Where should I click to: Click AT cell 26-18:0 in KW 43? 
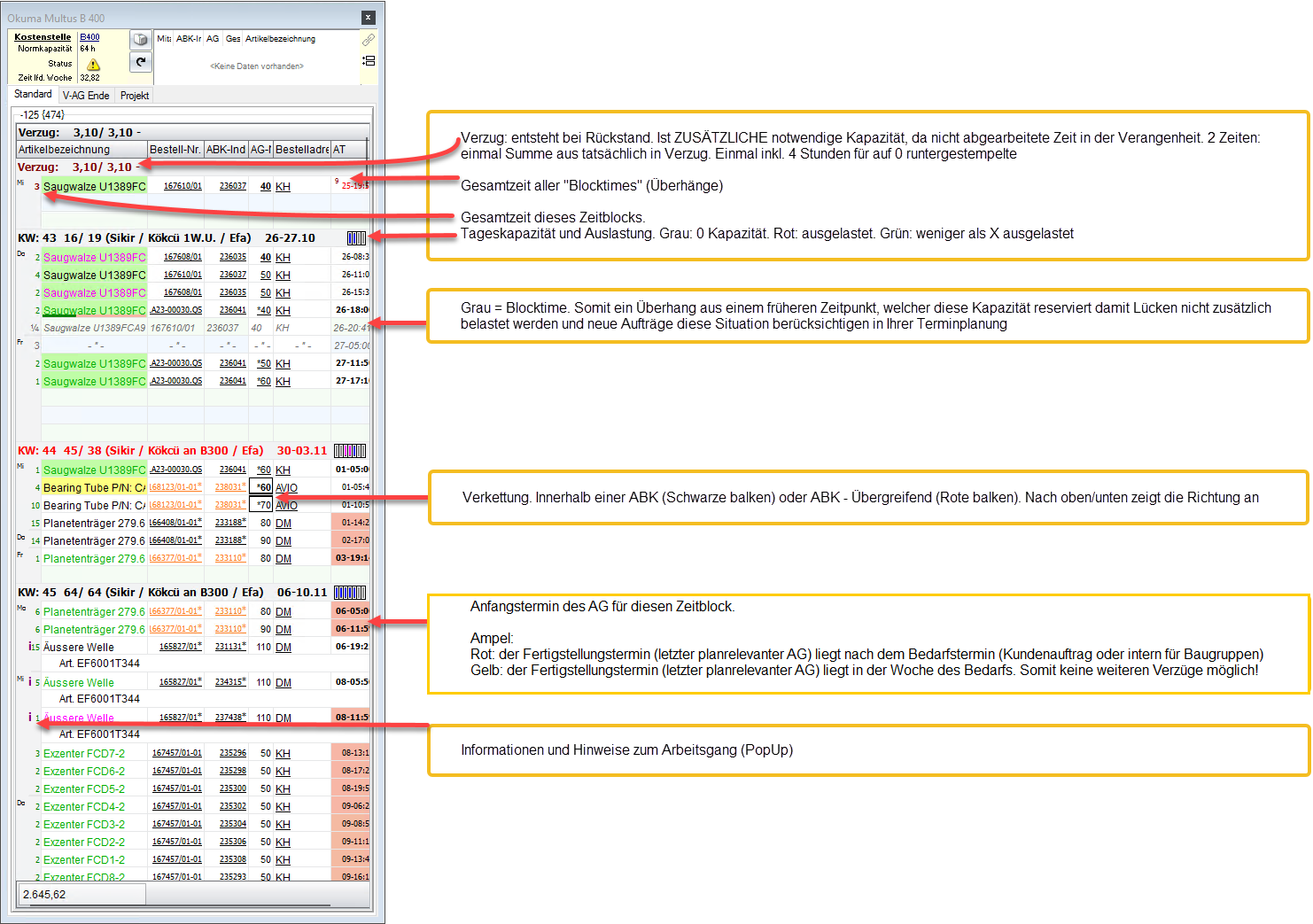tap(351, 310)
